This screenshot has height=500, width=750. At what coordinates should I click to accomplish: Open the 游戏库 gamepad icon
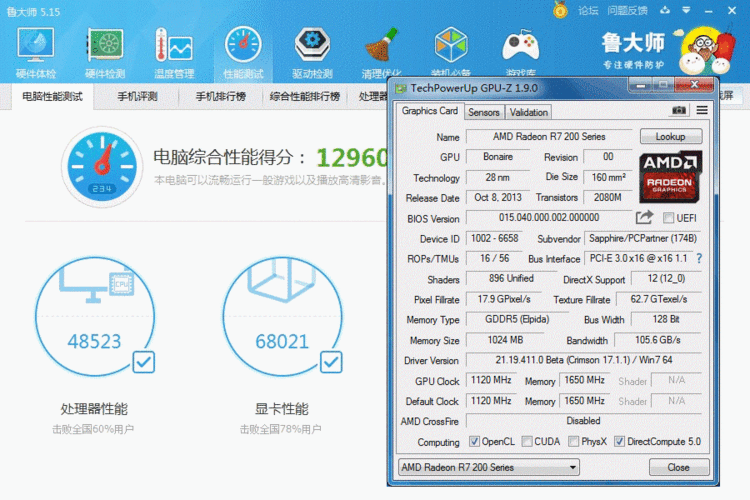[520, 50]
